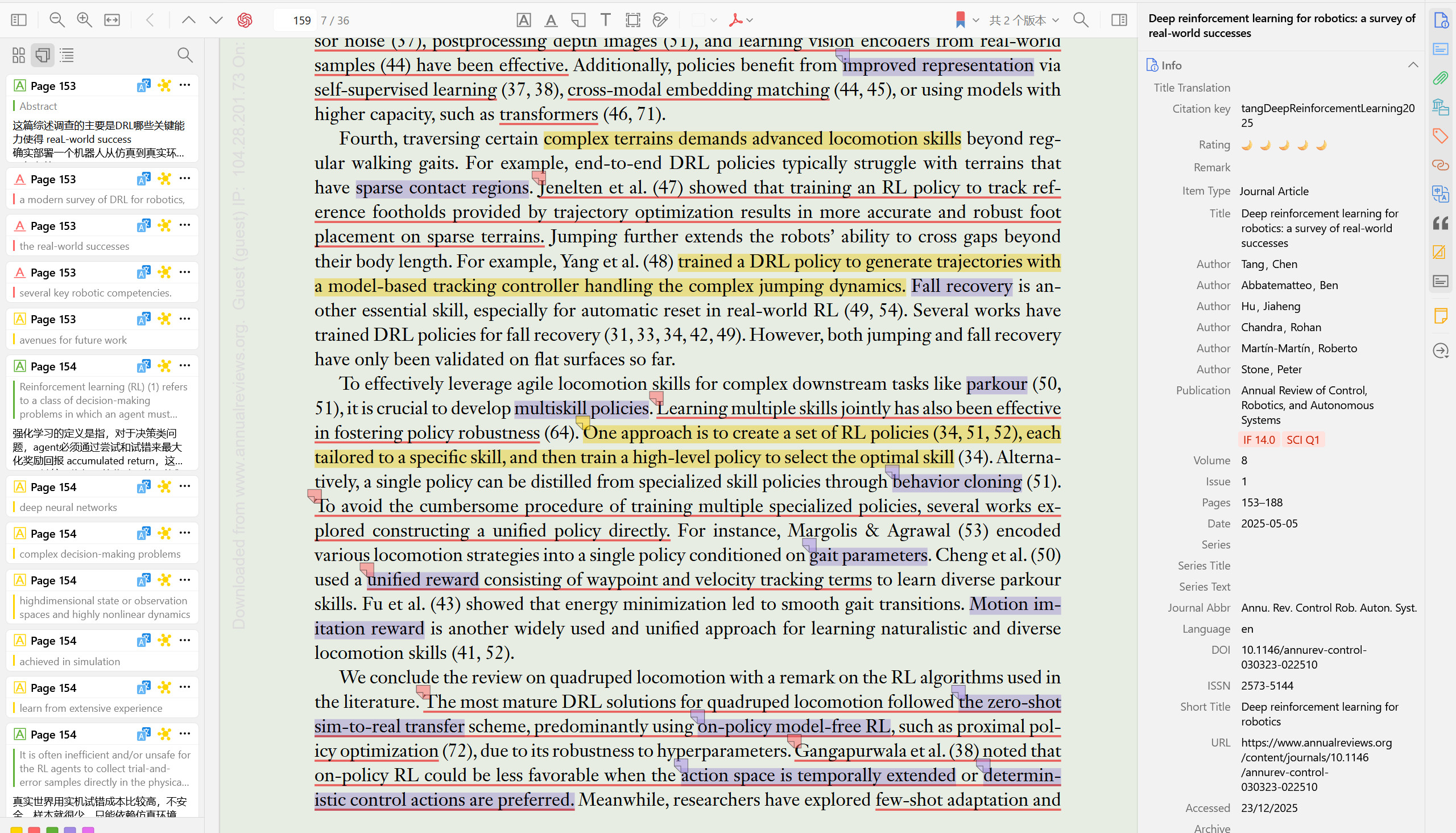Image resolution: width=1456 pixels, height=833 pixels.
Task: Click the page number input field
Action: click(x=295, y=20)
